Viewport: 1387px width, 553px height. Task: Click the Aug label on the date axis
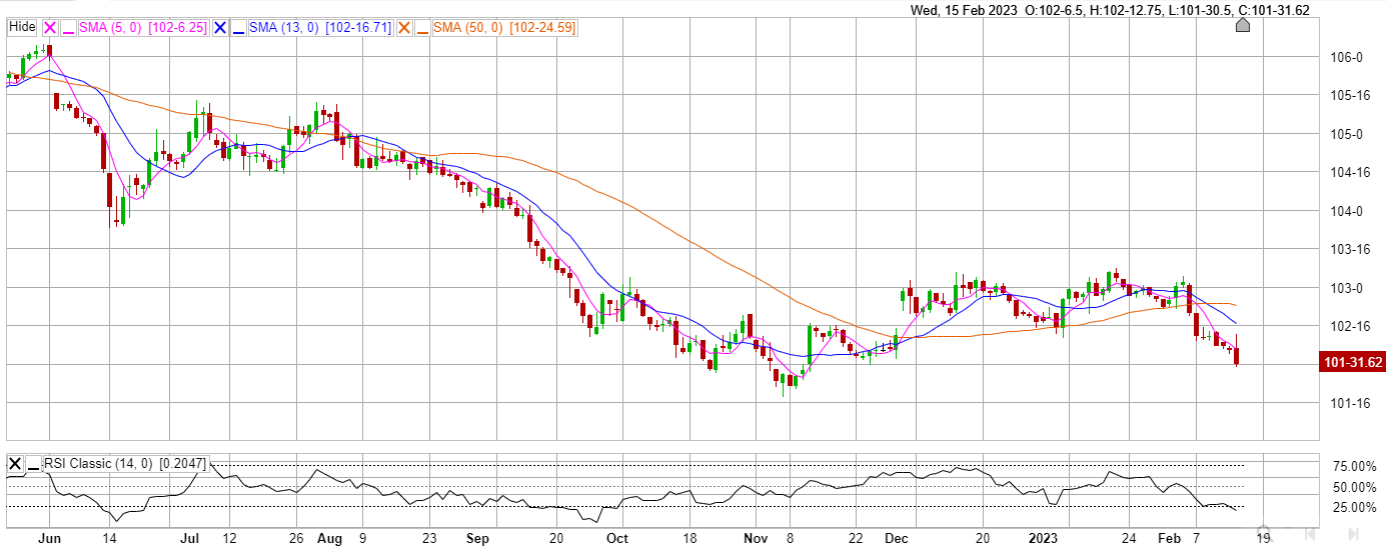(330, 538)
